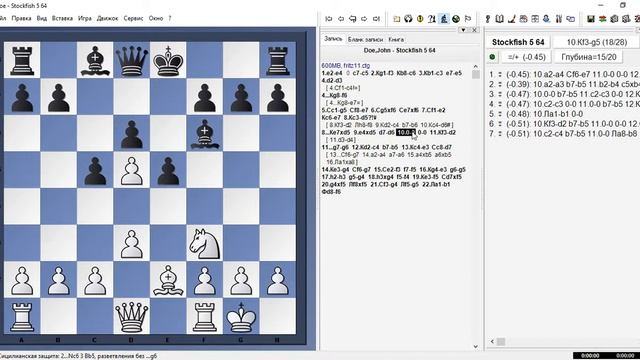This screenshot has width=640, height=360.
Task: Click the linked-boxes icon beside options
Action: (x=571, y=19)
